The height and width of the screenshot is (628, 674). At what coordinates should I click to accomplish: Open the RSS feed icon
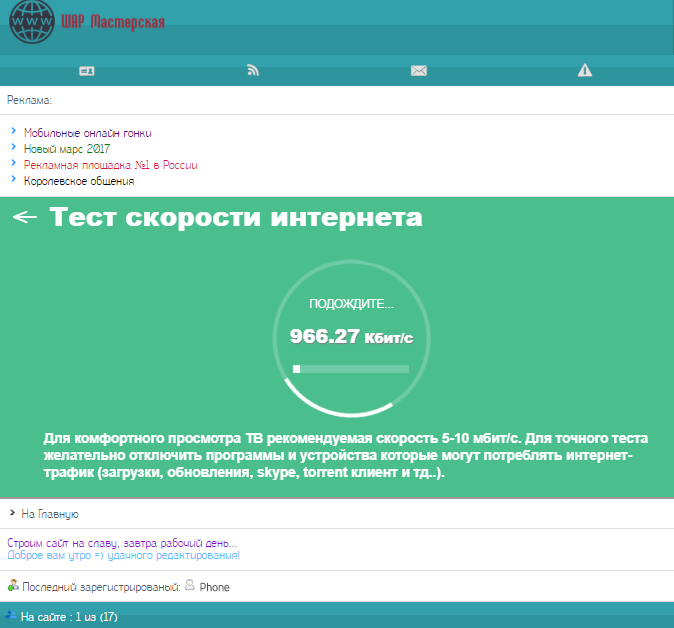(x=253, y=70)
